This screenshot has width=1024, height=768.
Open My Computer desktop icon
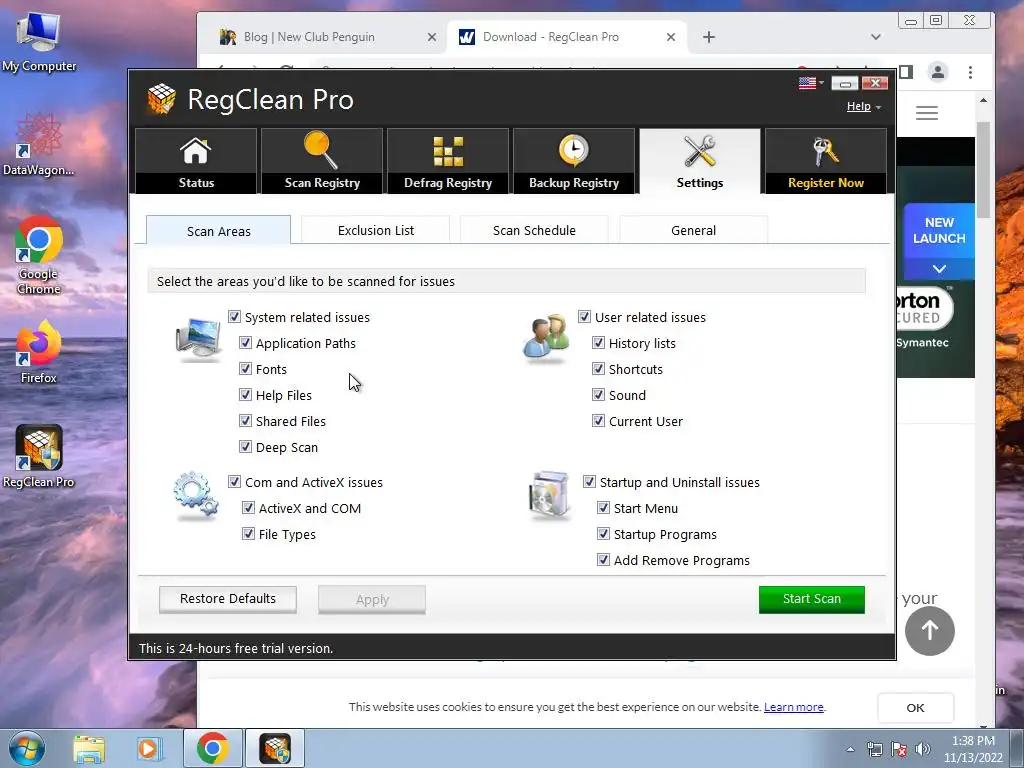(x=39, y=42)
